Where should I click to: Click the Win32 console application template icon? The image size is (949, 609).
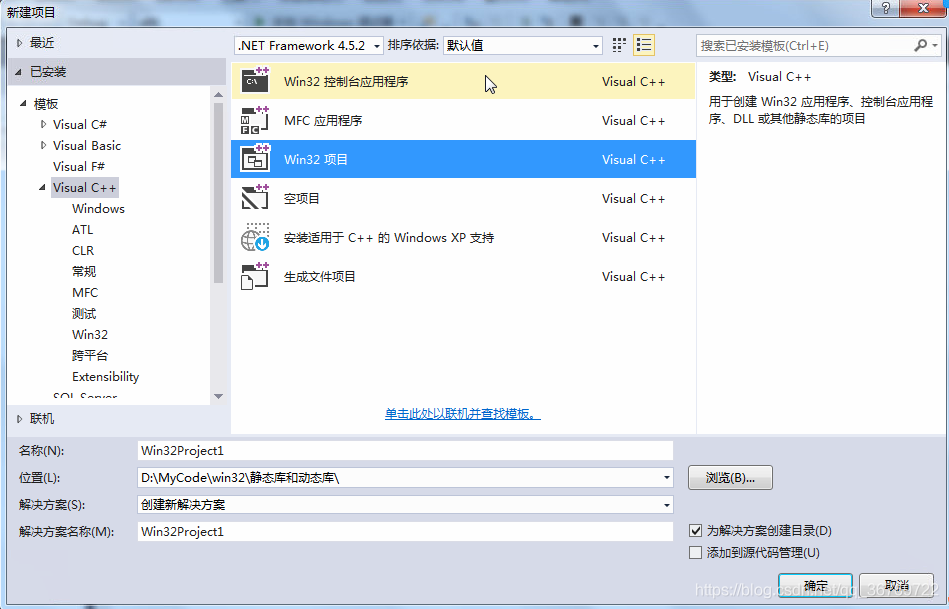[255, 81]
